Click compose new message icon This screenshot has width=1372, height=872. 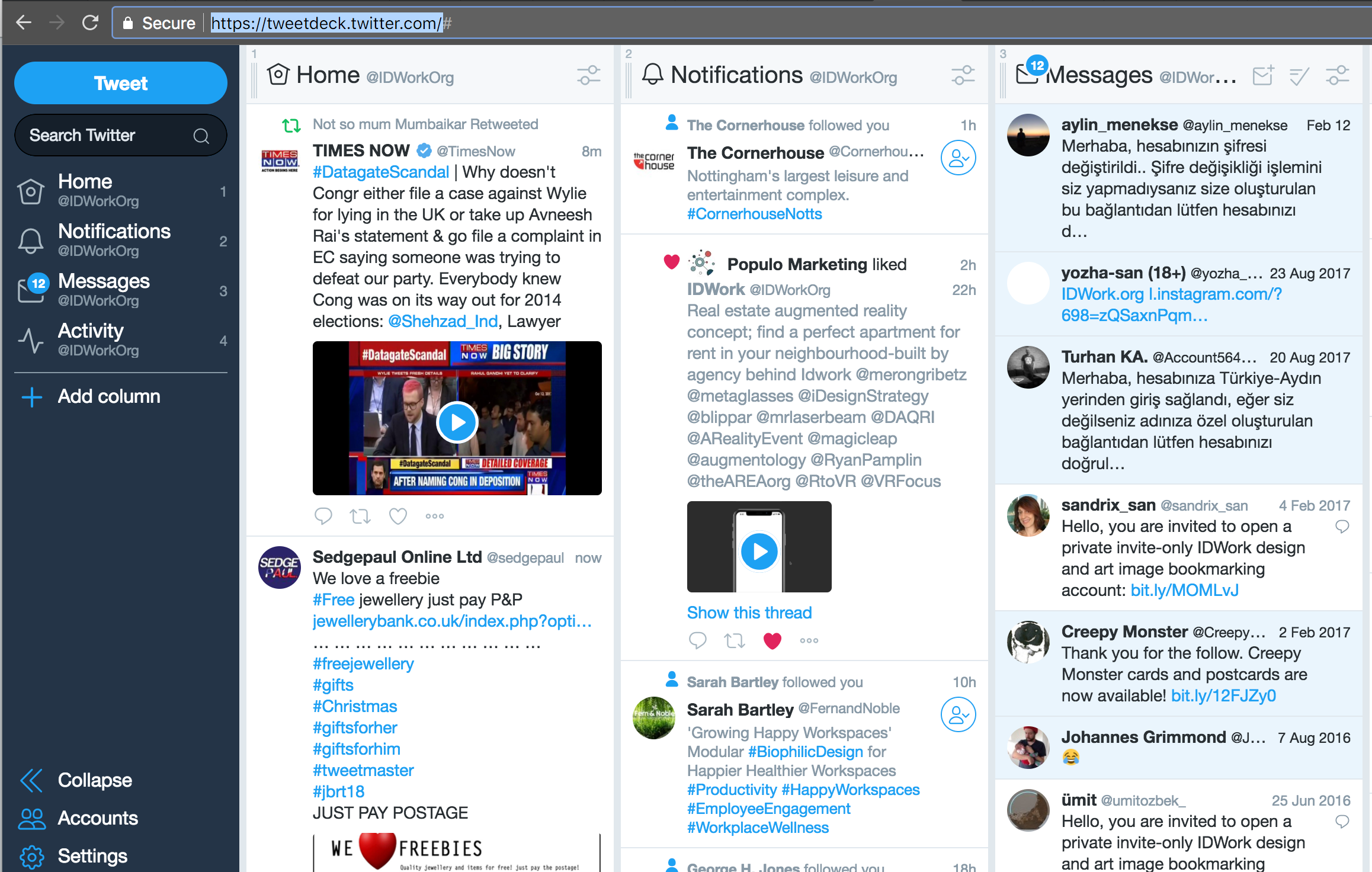pos(1264,76)
